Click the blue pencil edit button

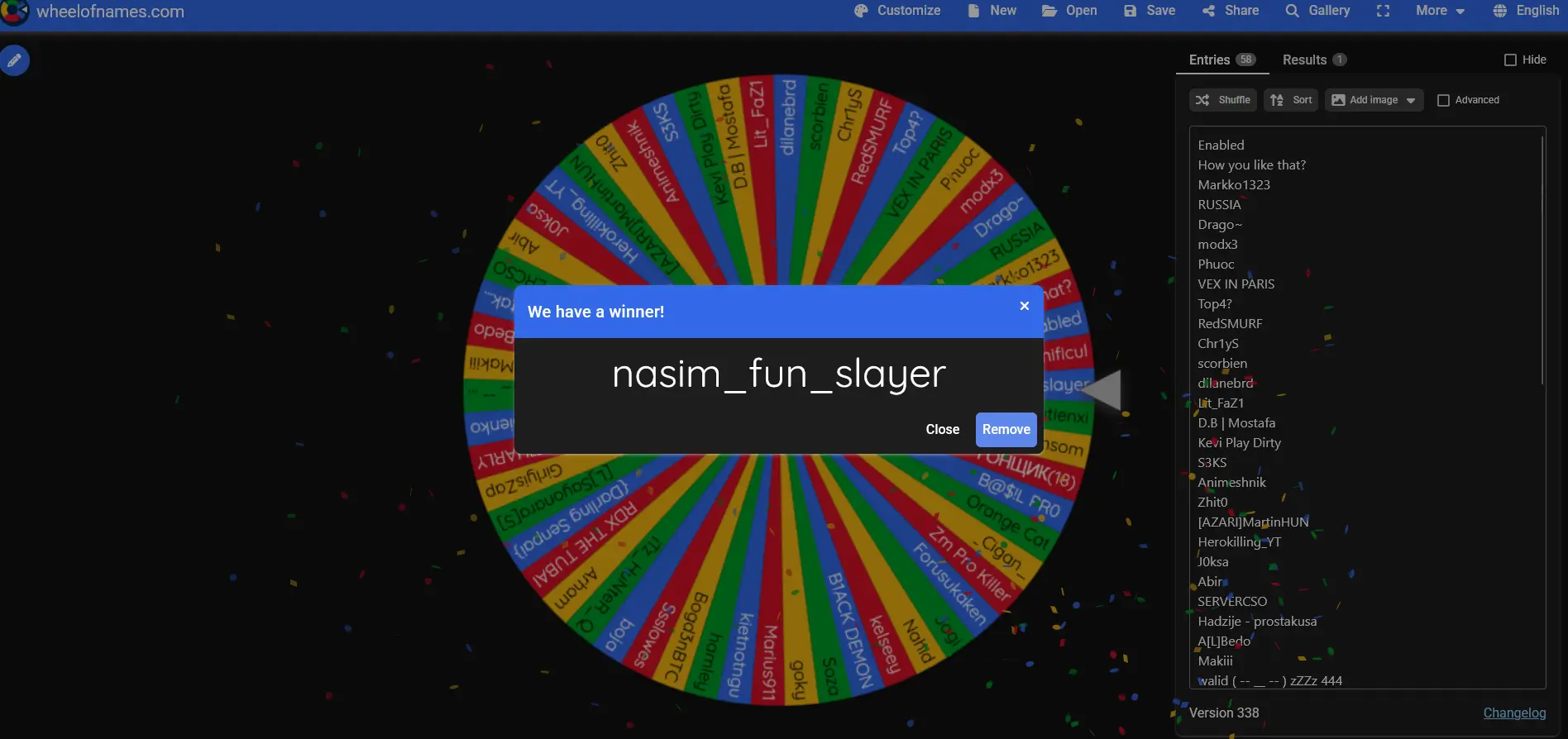coord(14,60)
